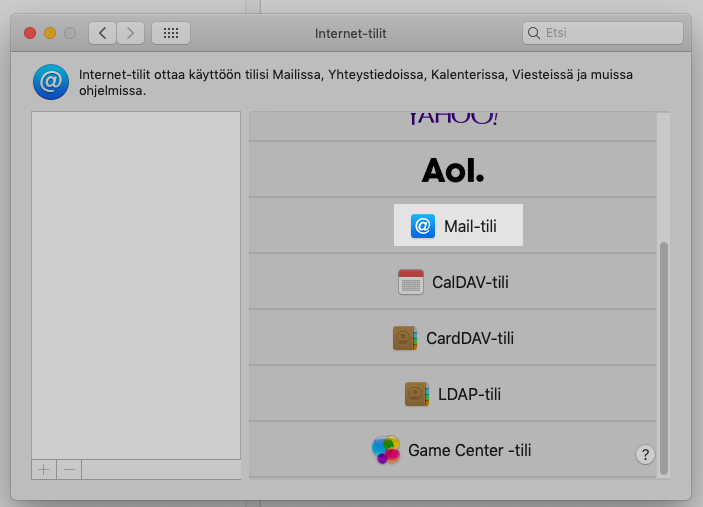This screenshot has height=507, width=703.
Task: Click the magnifying glass search icon
Action: [534, 33]
